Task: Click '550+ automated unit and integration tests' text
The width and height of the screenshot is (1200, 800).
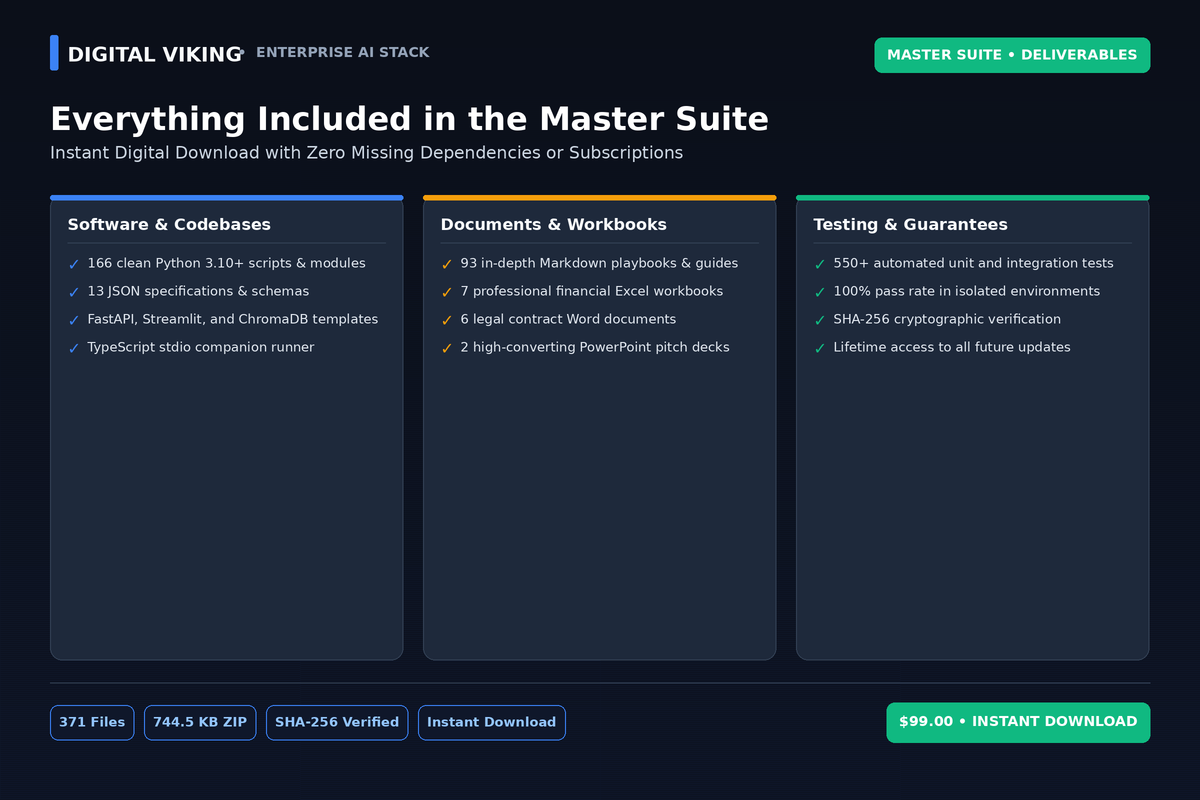Action: click(x=973, y=263)
